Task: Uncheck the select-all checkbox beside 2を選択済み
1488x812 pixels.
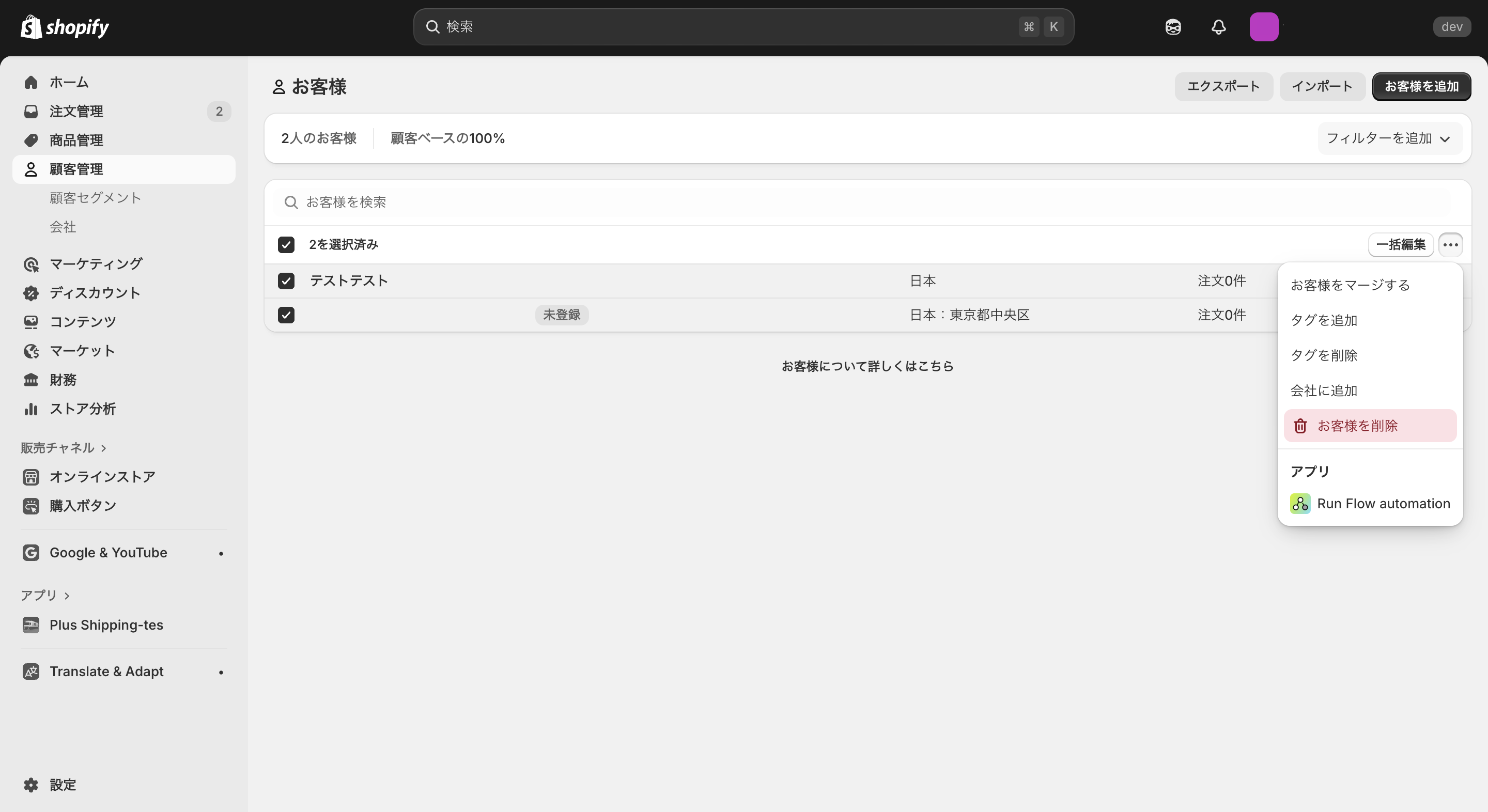Action: pyautogui.click(x=286, y=245)
